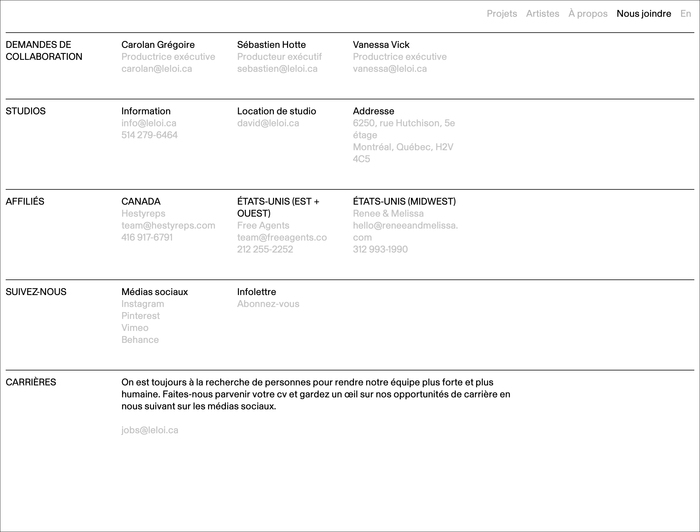
Task: Open the Renee & Melissa link
Action: point(388,213)
